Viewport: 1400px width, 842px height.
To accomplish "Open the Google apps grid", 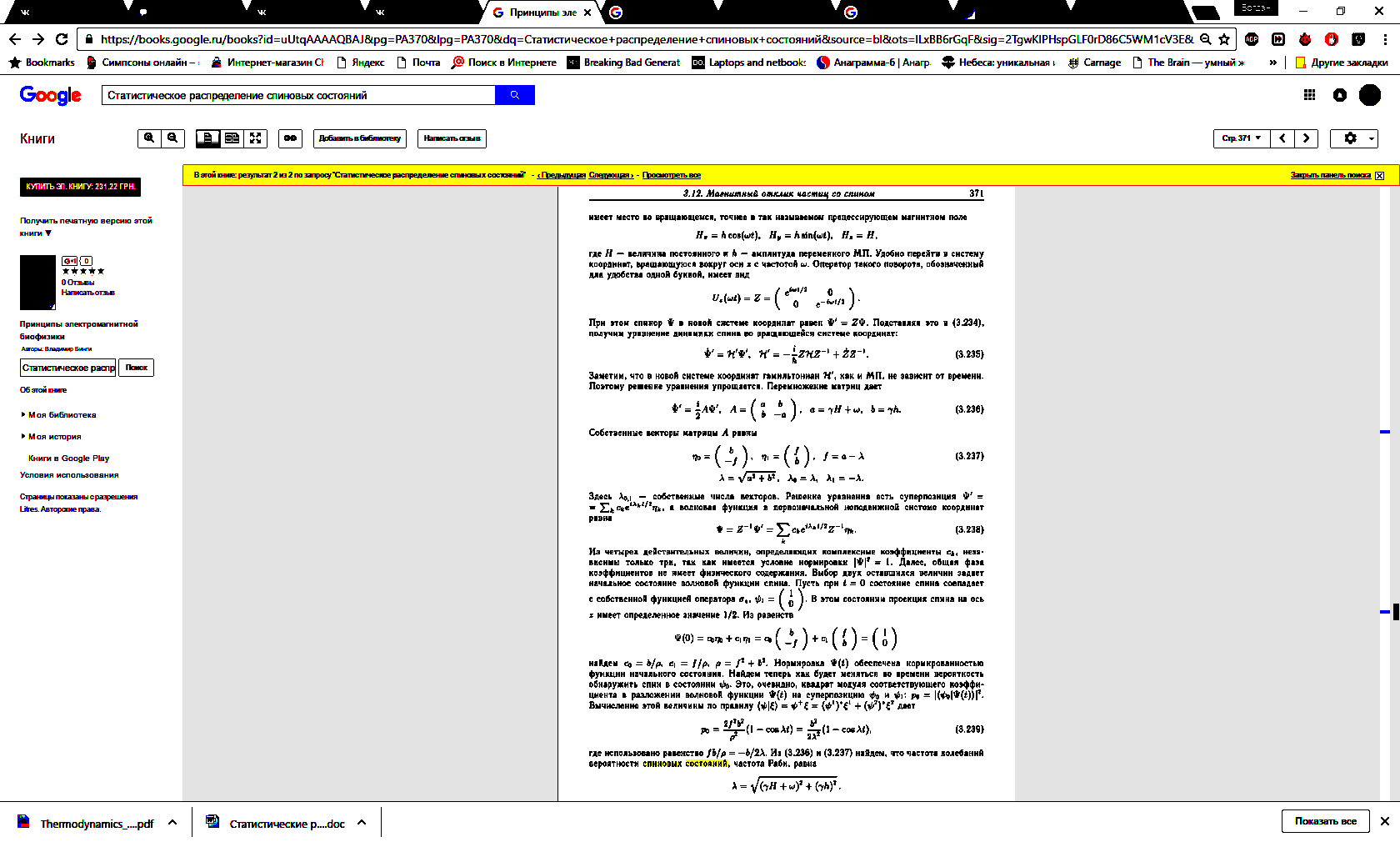I will (x=1309, y=95).
